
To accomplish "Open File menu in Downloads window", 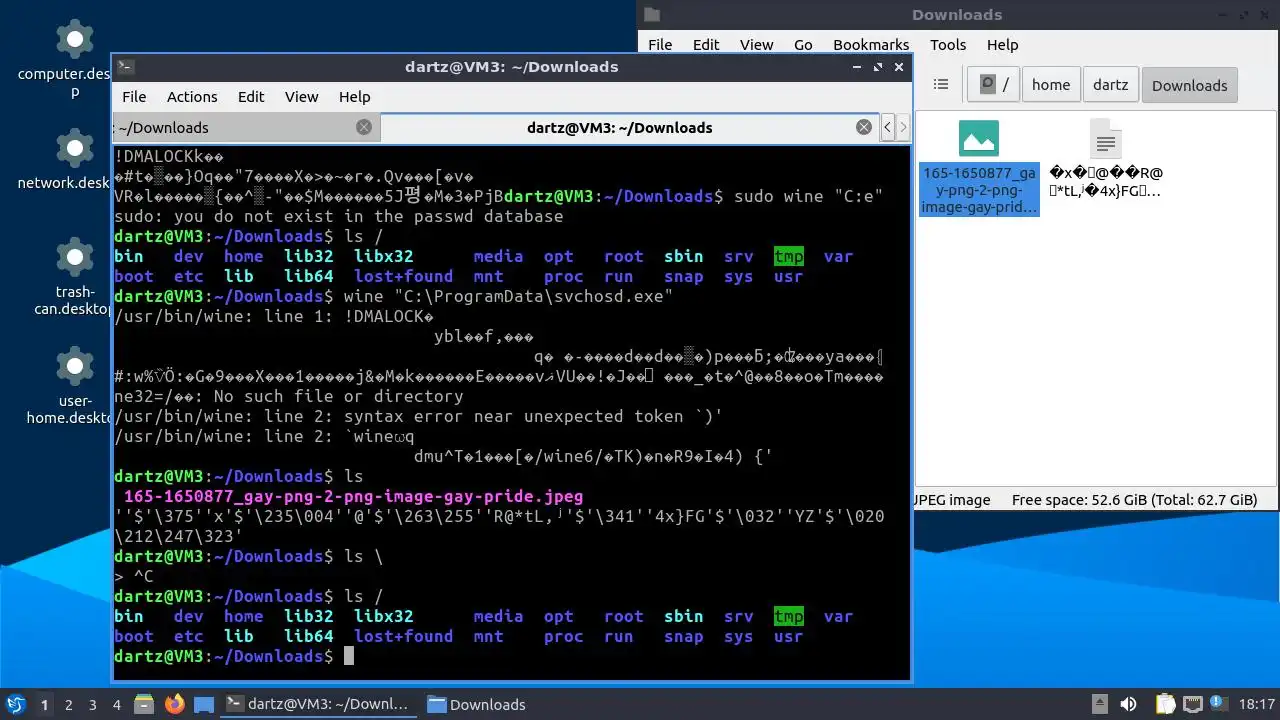I will pyautogui.click(x=660, y=45).
